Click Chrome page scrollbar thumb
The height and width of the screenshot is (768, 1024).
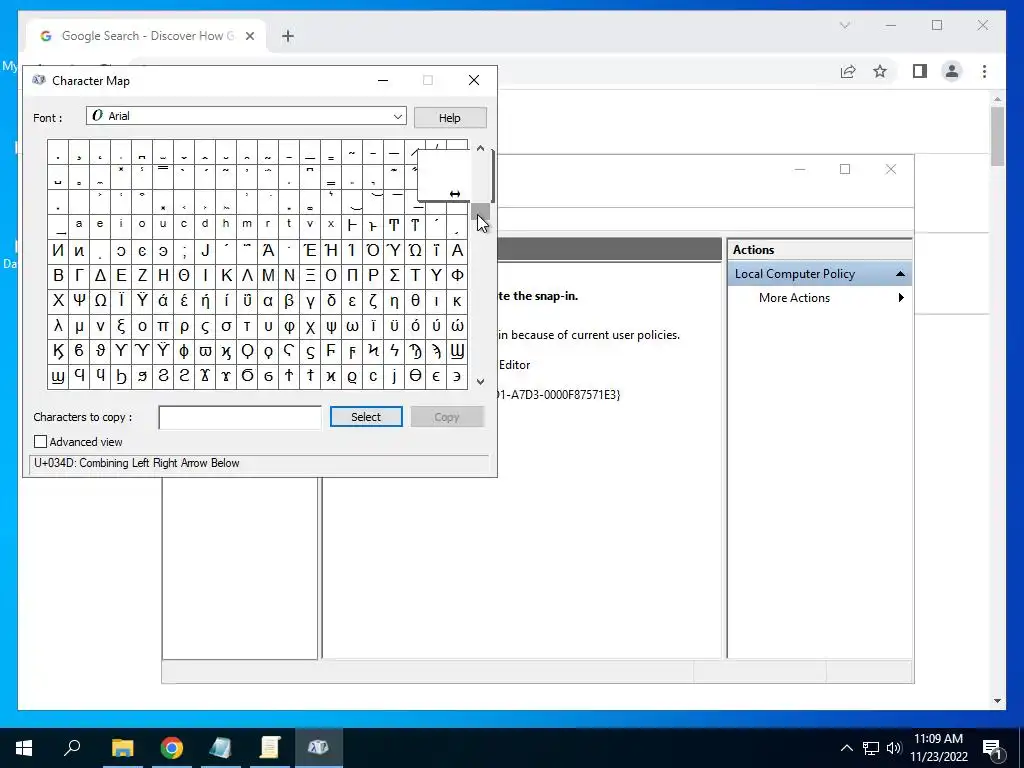997,136
